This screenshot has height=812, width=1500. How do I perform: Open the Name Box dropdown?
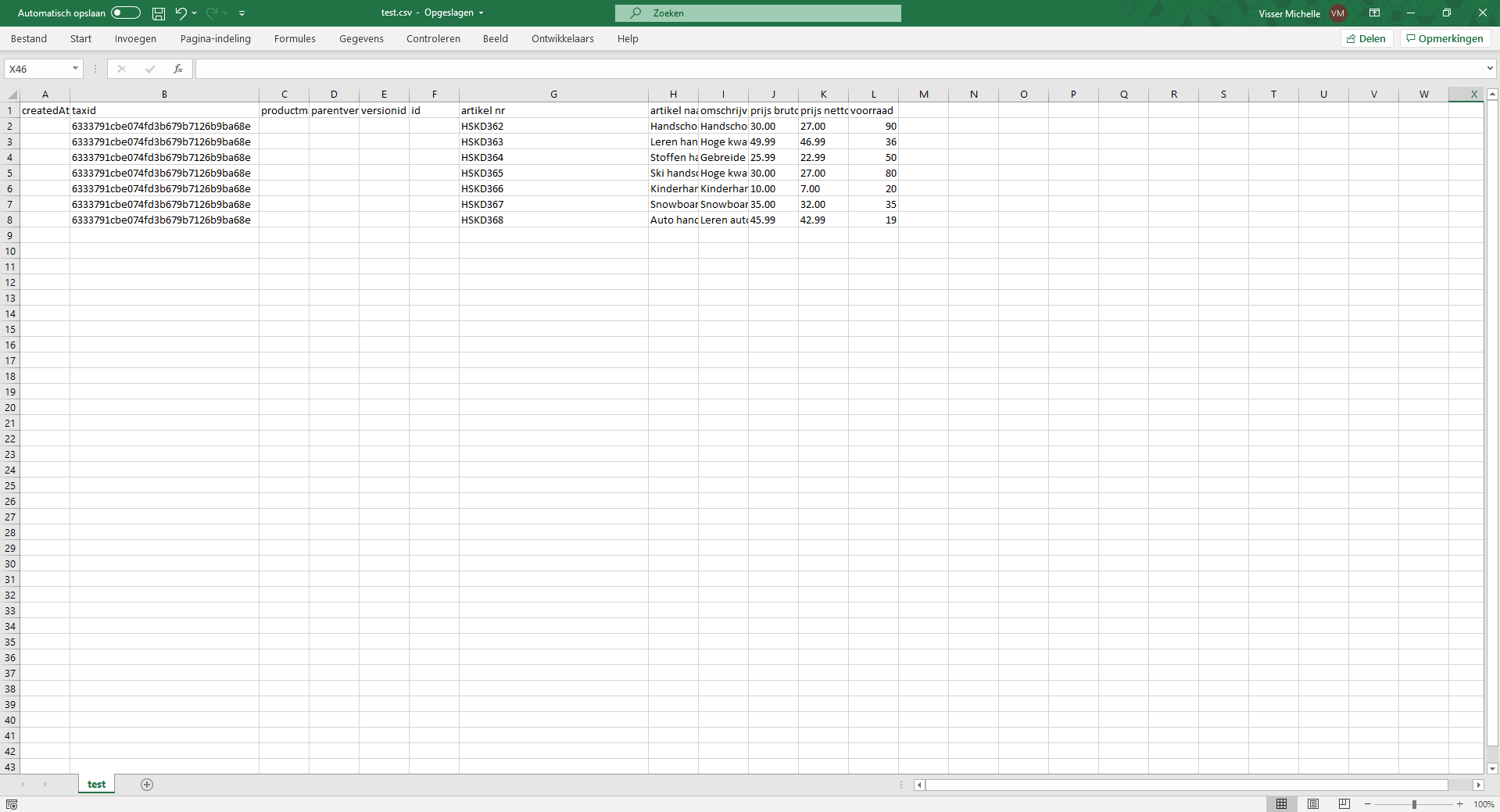pos(74,69)
